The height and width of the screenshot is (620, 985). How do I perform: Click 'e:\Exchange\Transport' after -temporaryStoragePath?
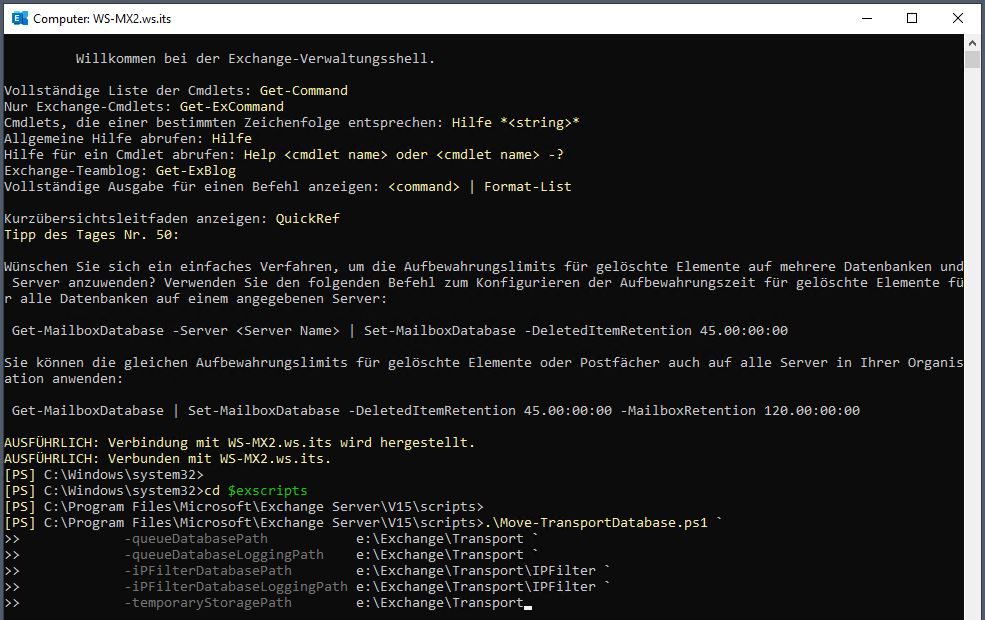(440, 602)
